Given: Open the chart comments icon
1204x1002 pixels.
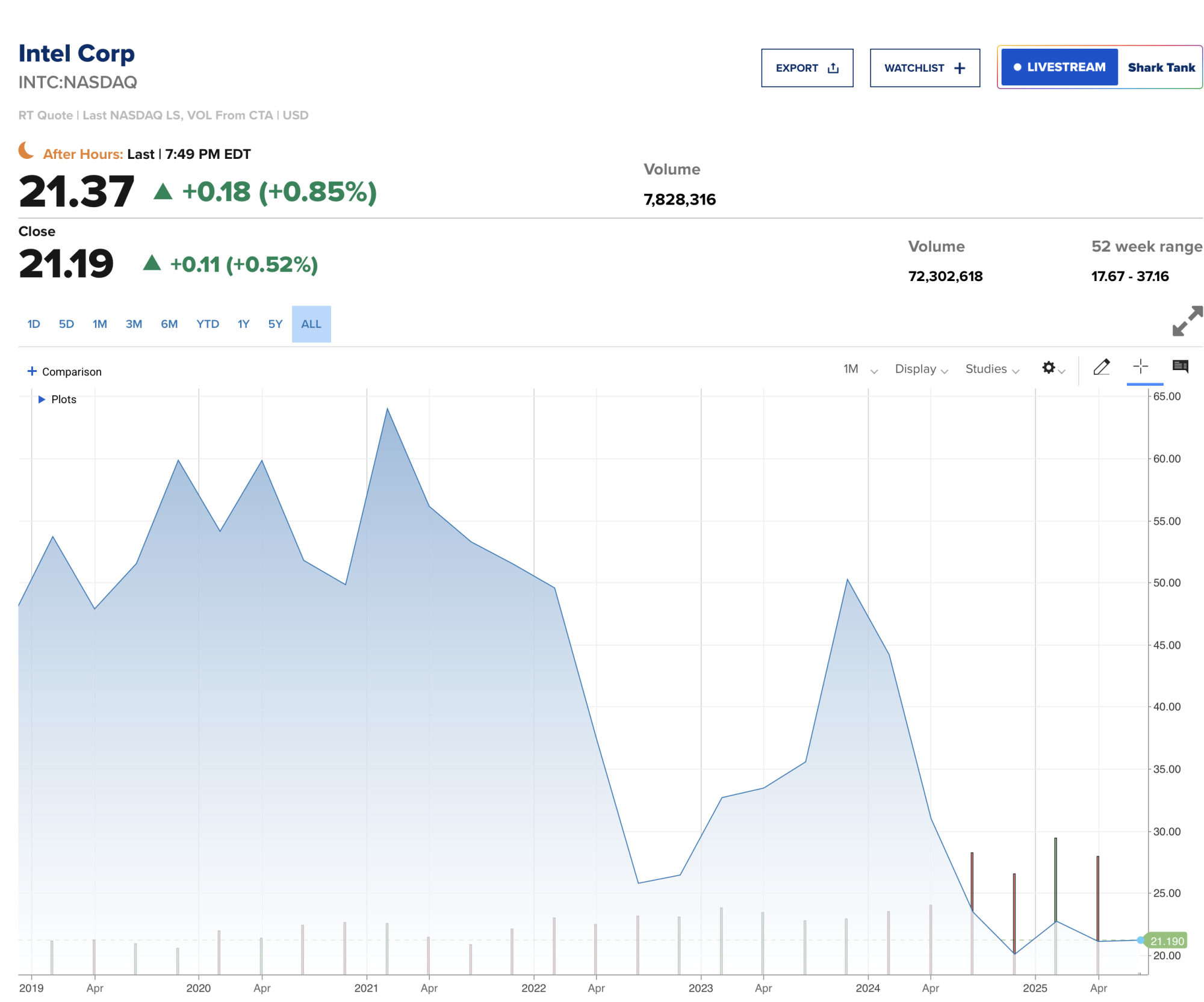Looking at the screenshot, I should coord(1180,366).
